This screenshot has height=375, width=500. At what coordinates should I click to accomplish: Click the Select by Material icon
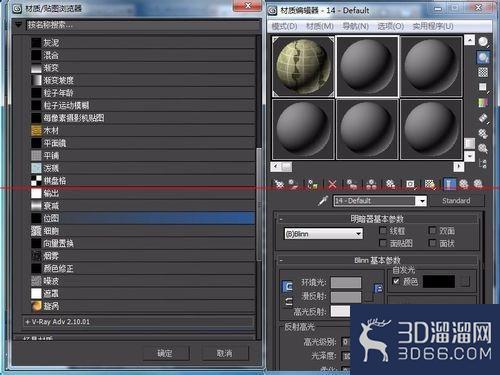(483, 148)
